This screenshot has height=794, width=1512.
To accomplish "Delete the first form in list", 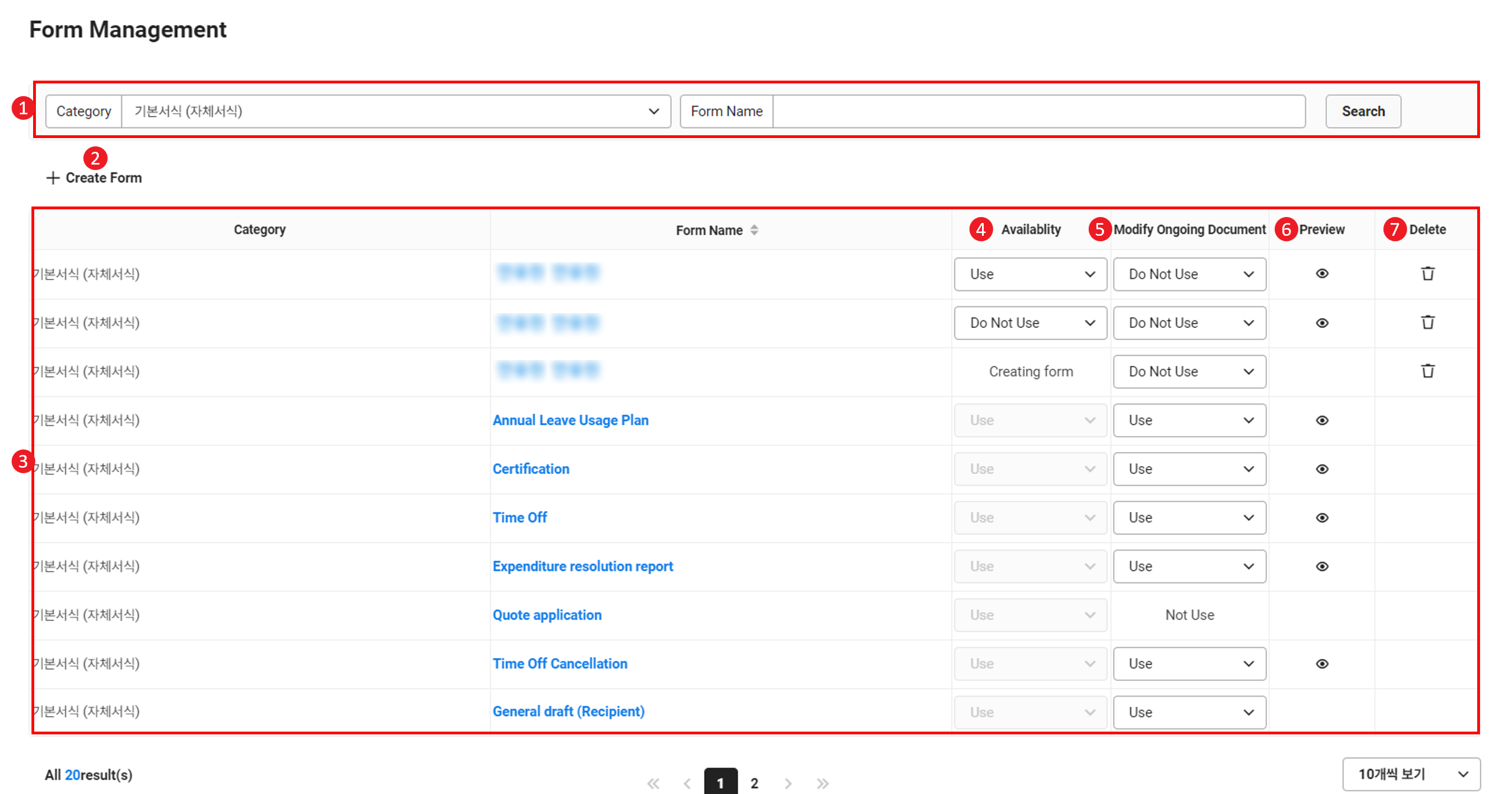I will tap(1428, 274).
